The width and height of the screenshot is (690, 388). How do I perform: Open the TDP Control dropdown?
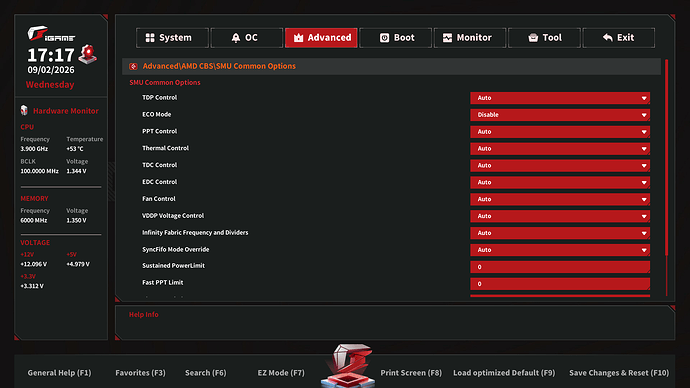[560, 98]
